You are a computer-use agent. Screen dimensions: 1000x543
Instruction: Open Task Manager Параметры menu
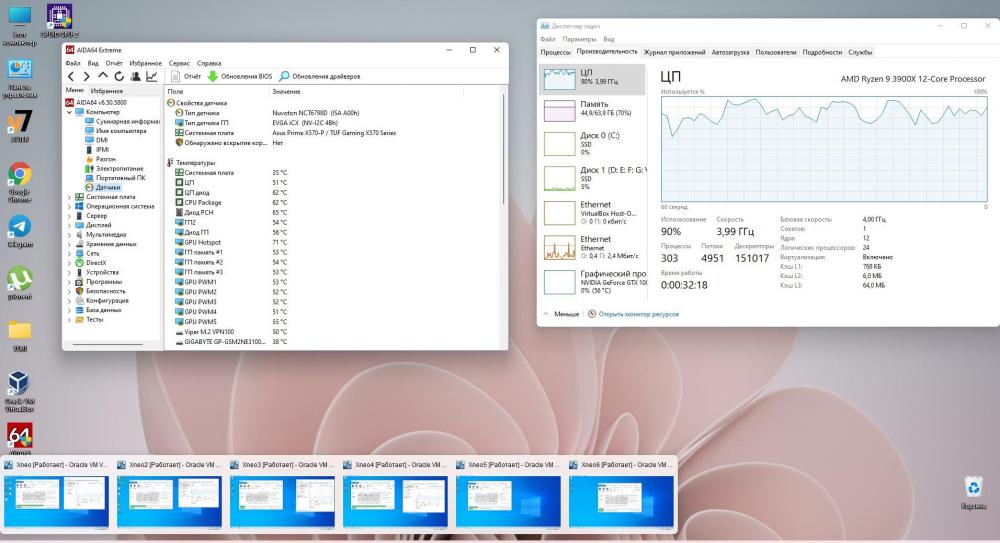click(579, 40)
